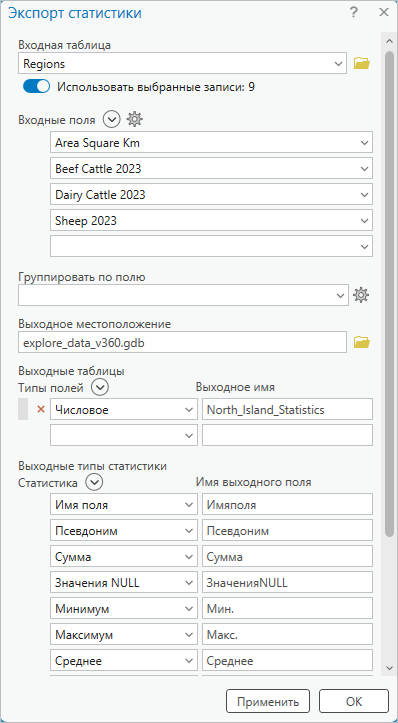Click the OK button
This screenshot has height=723, width=398.
(354, 701)
